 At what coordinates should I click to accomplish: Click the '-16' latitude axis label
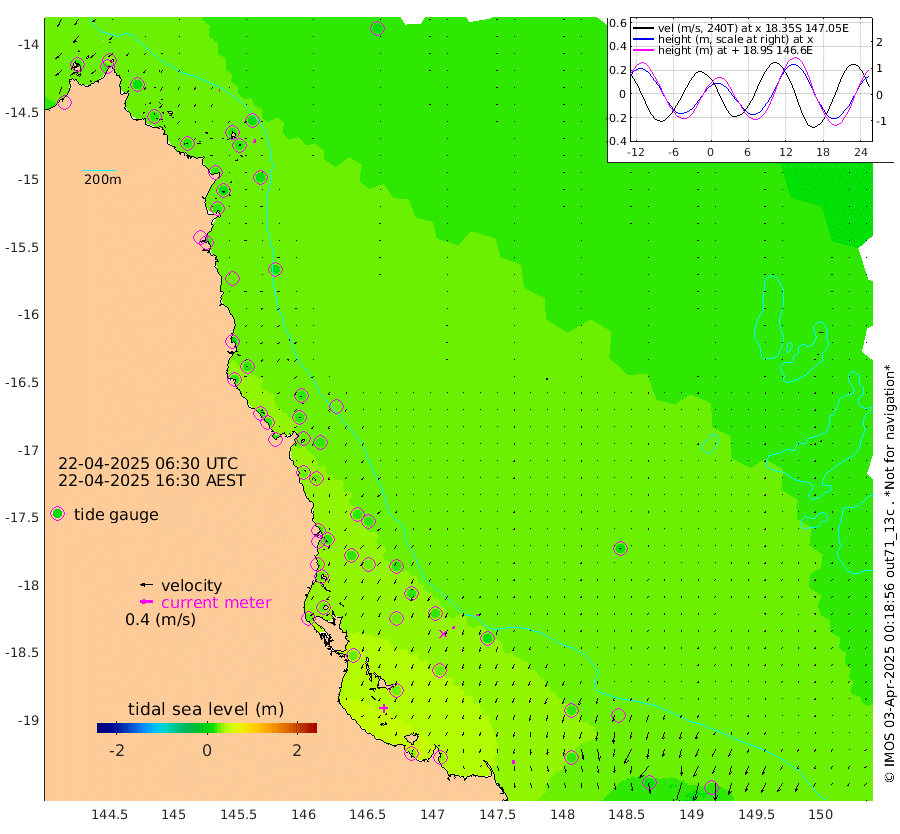[x=27, y=315]
